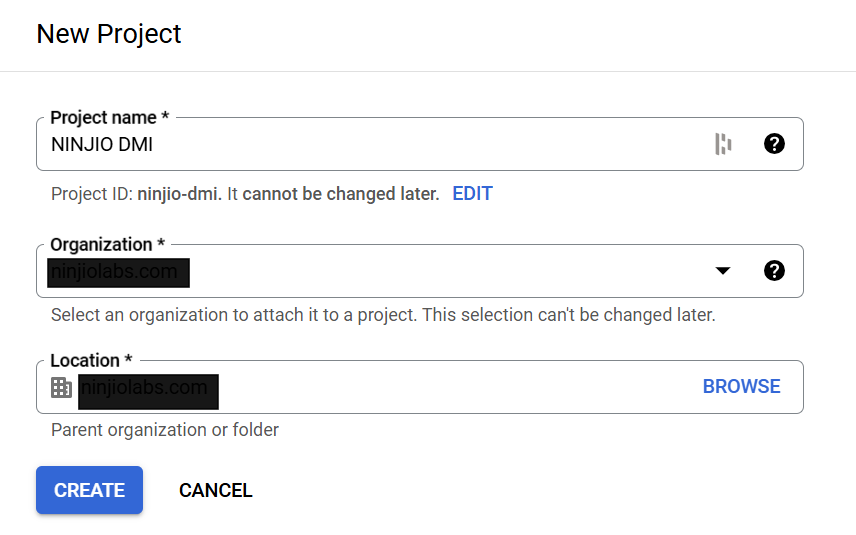Click the ninjio-dmi Project ID text
This screenshot has height=535, width=856.
[173, 194]
